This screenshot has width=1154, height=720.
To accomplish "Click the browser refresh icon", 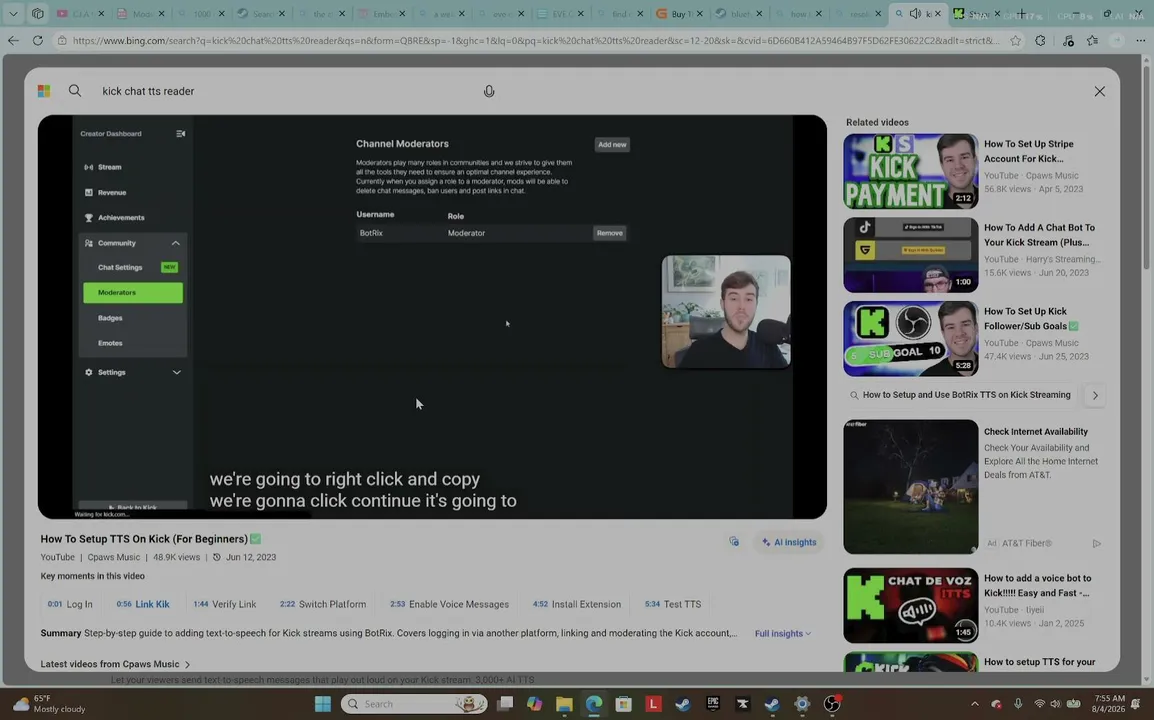I will click(x=38, y=40).
